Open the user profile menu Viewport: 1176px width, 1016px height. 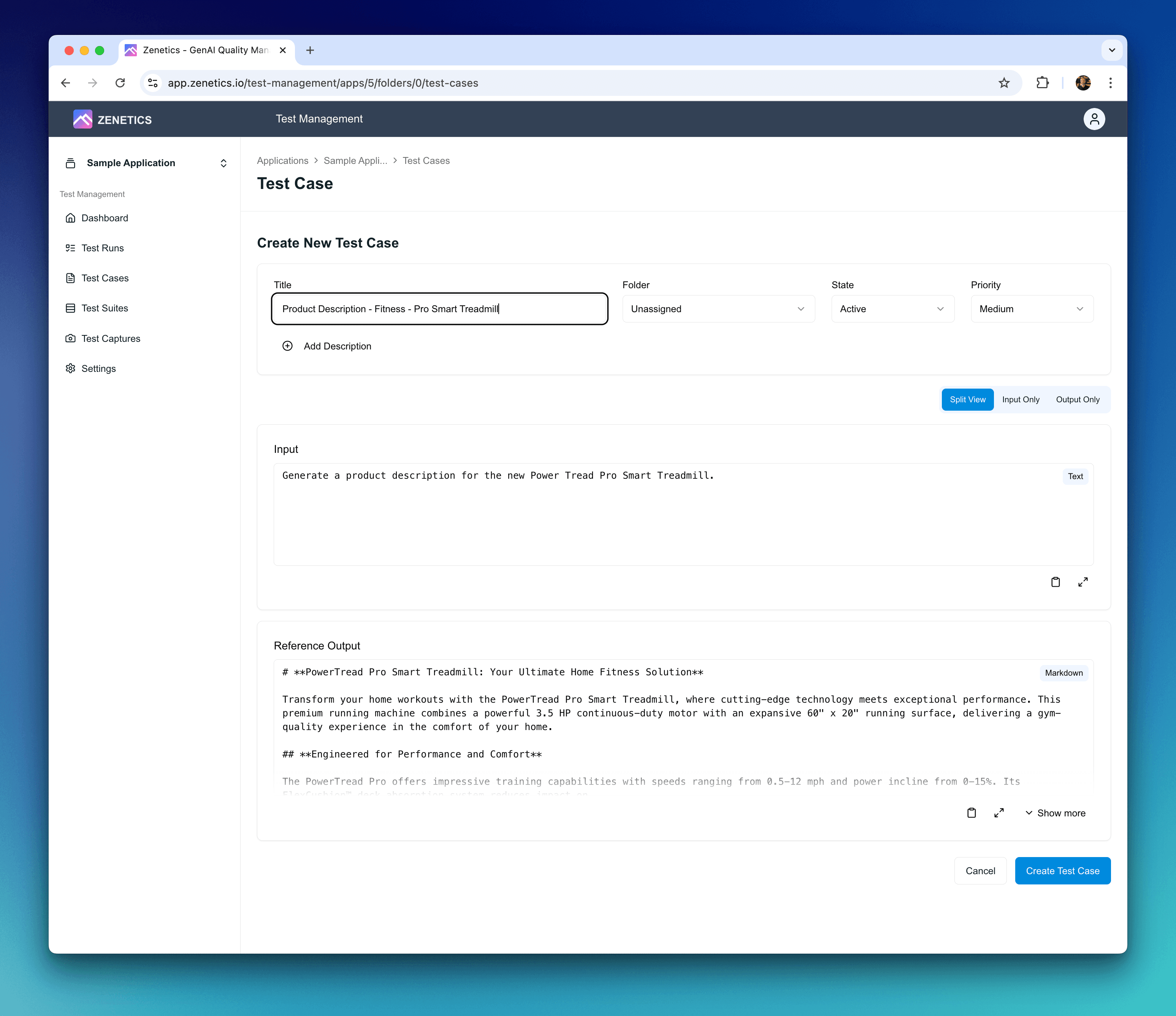1094,119
